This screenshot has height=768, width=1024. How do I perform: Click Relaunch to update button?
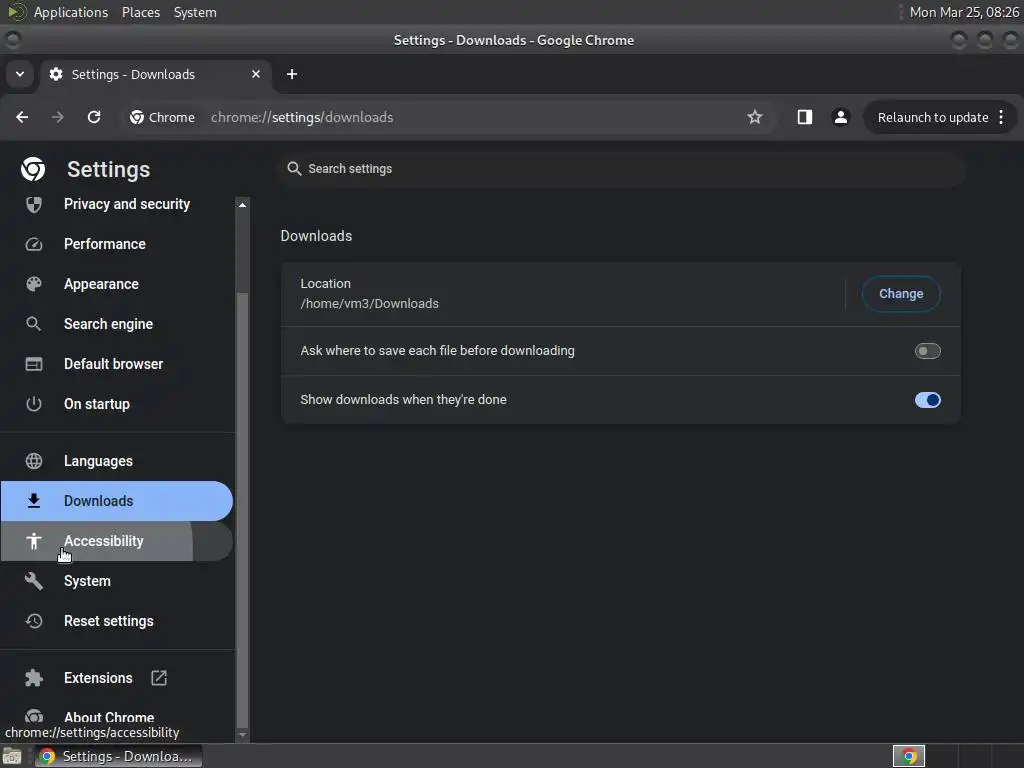933,118
